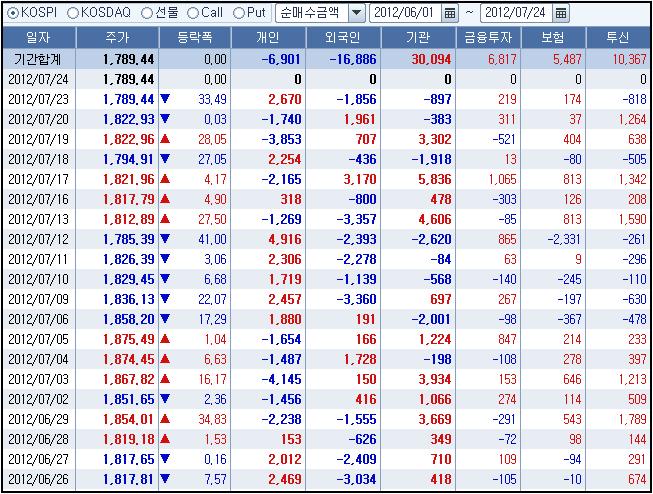Click the 기관 column header
653x494 pixels.
pyautogui.click(x=418, y=38)
